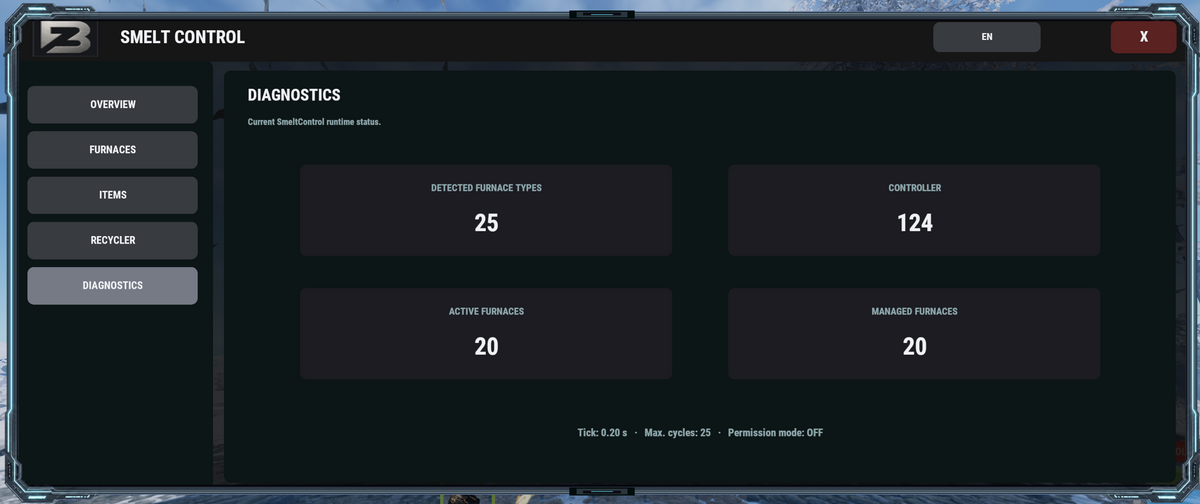
Task: Click the bottom center frame handle
Action: point(600,491)
